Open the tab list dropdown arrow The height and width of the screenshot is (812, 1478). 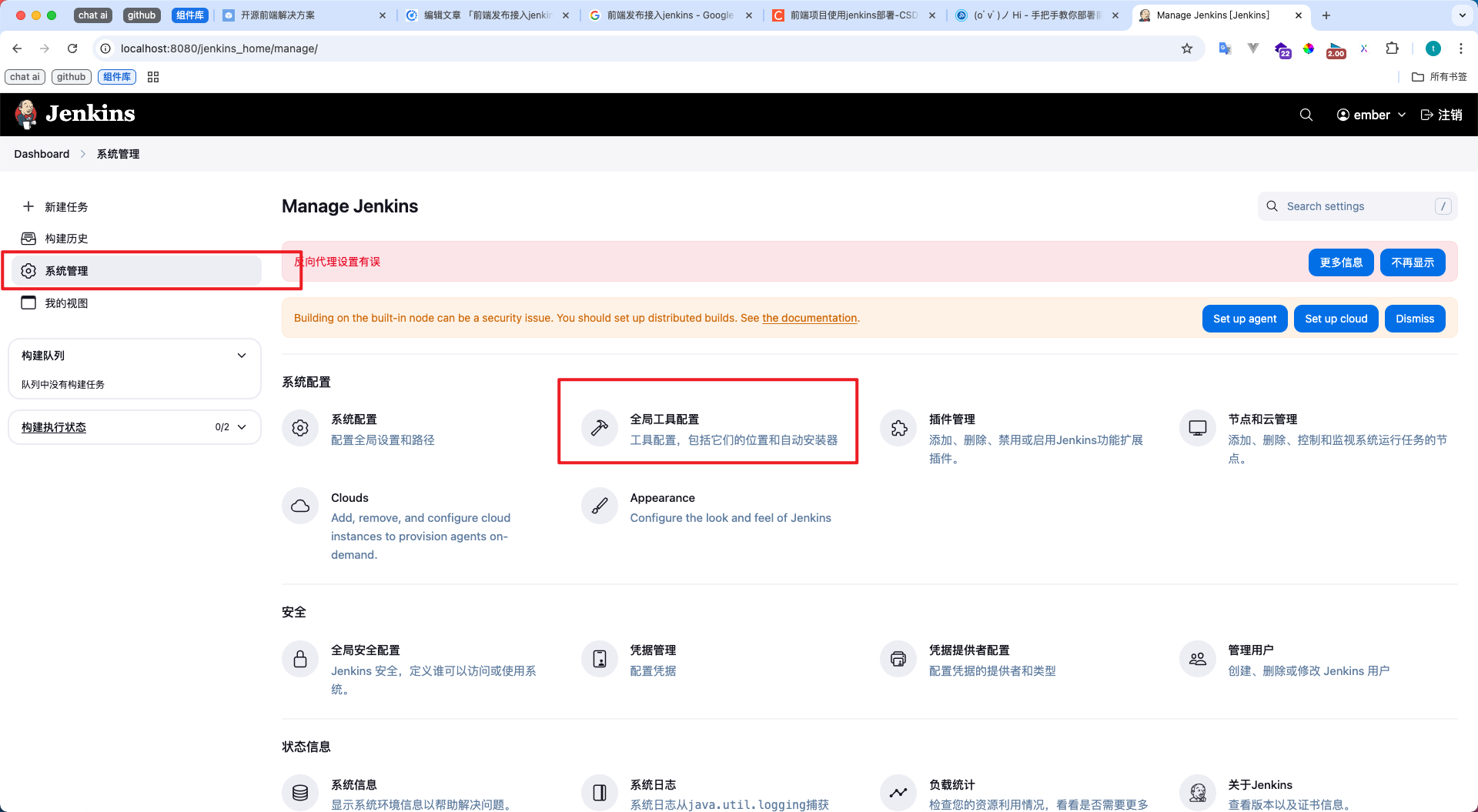(x=1462, y=15)
